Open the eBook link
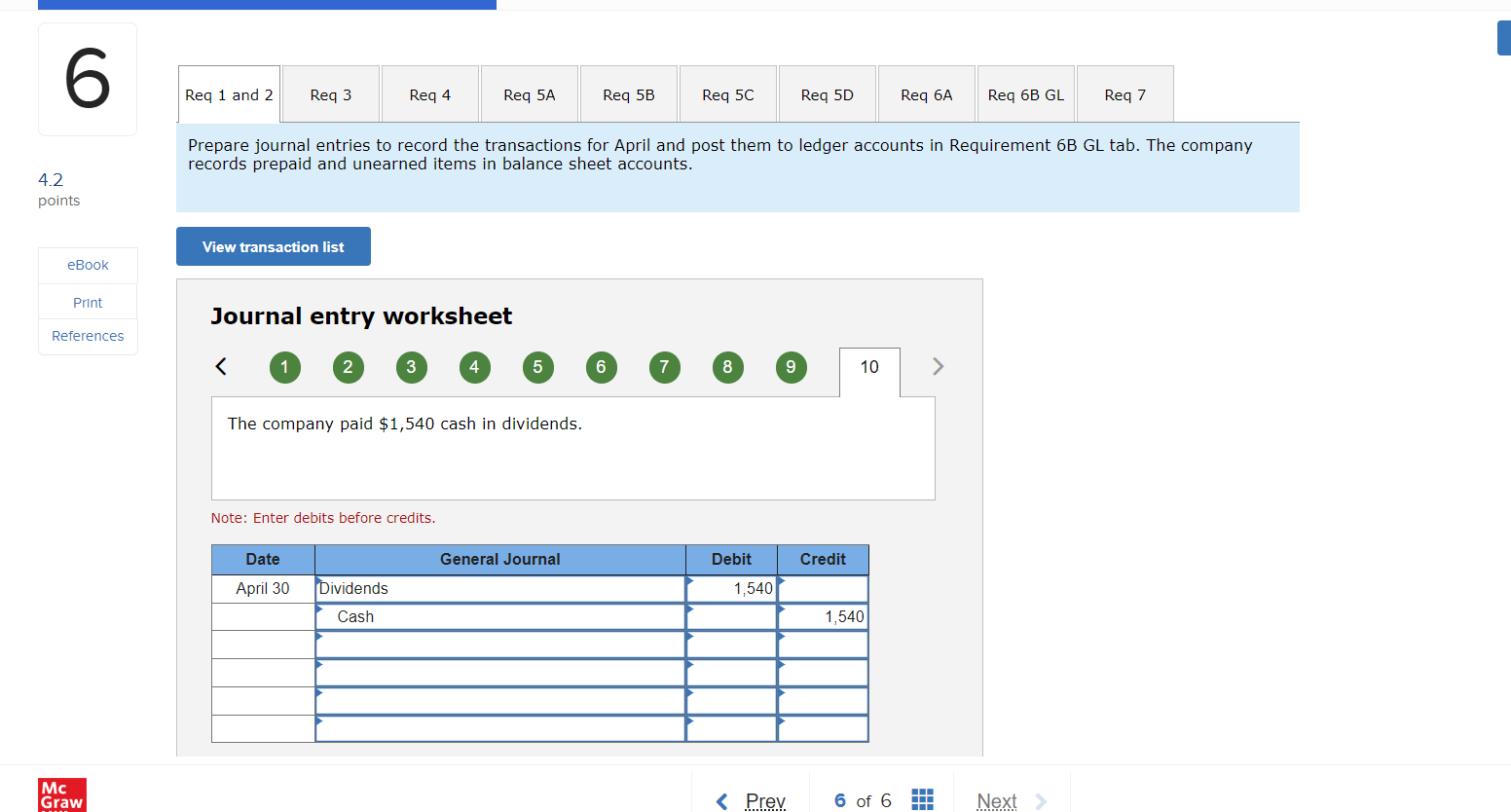 click(88, 264)
